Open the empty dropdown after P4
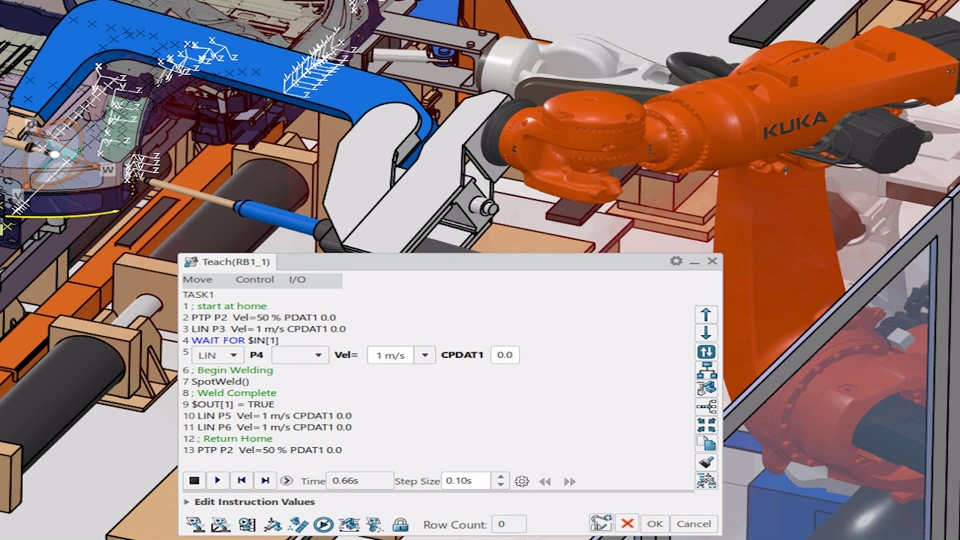 [x=299, y=355]
